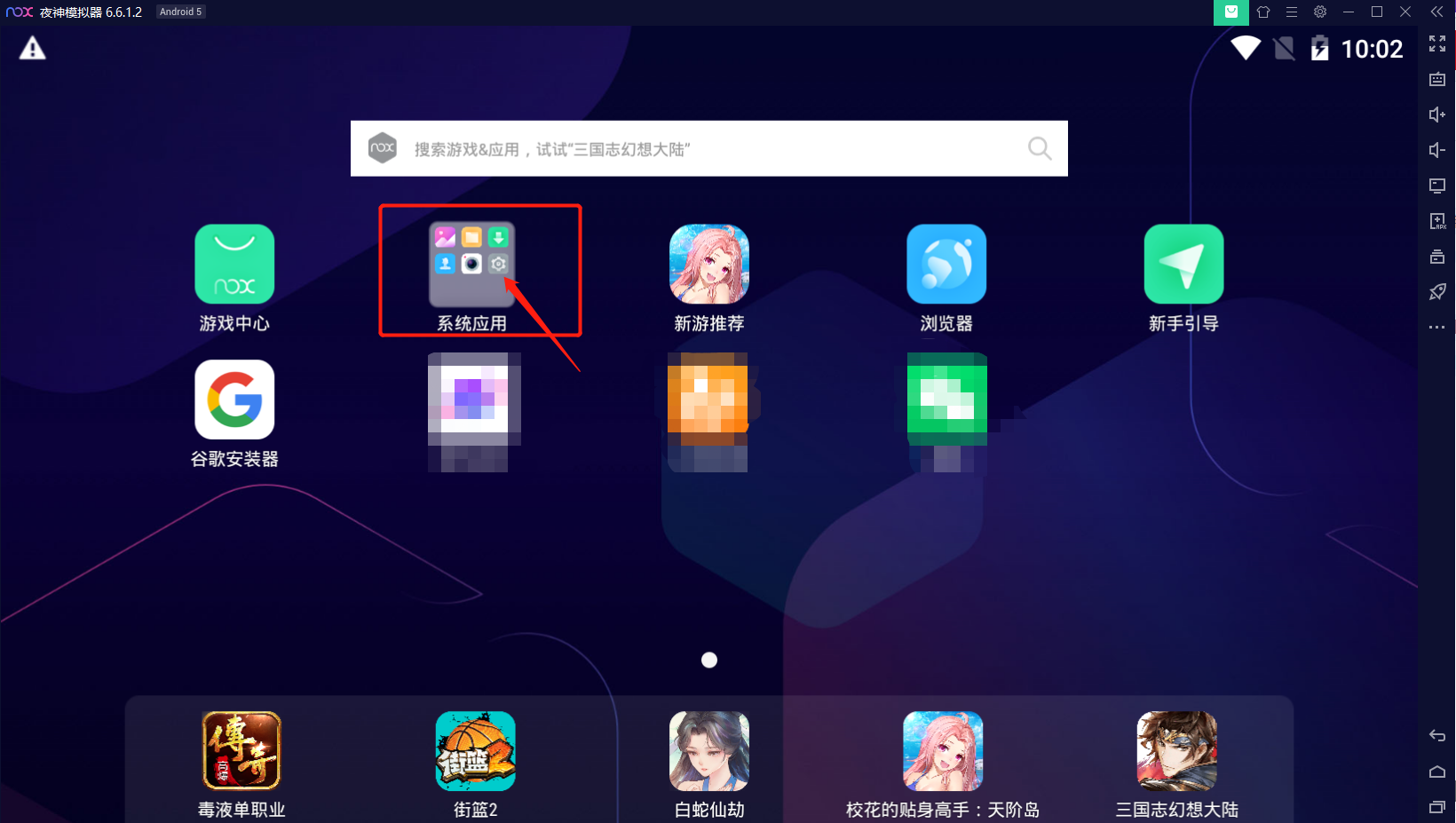Click the shared folder icon in the sidebar
This screenshot has width=1456, height=823.
tap(1438, 257)
